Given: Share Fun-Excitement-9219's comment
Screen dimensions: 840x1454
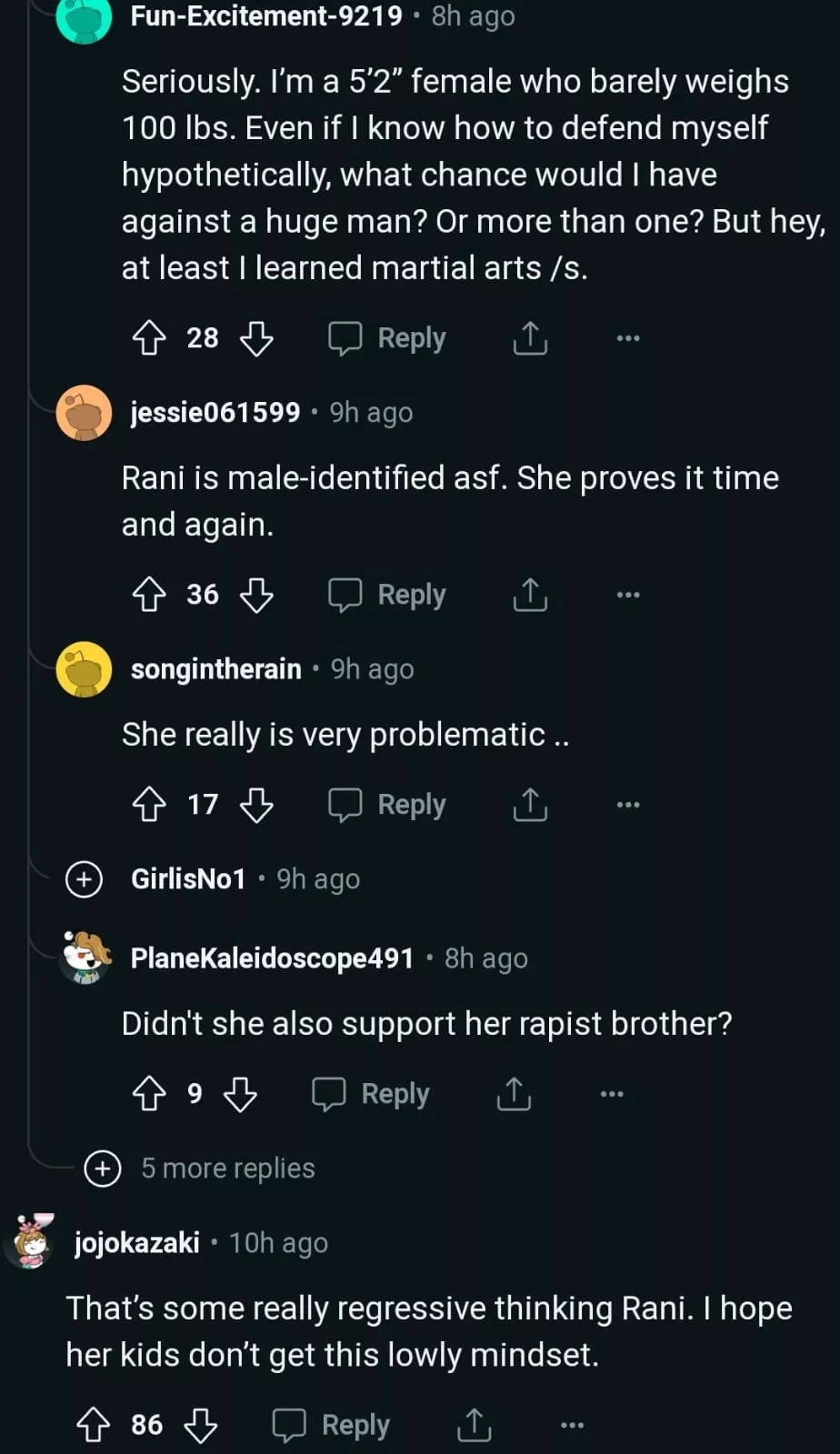Looking at the screenshot, I should (530, 338).
